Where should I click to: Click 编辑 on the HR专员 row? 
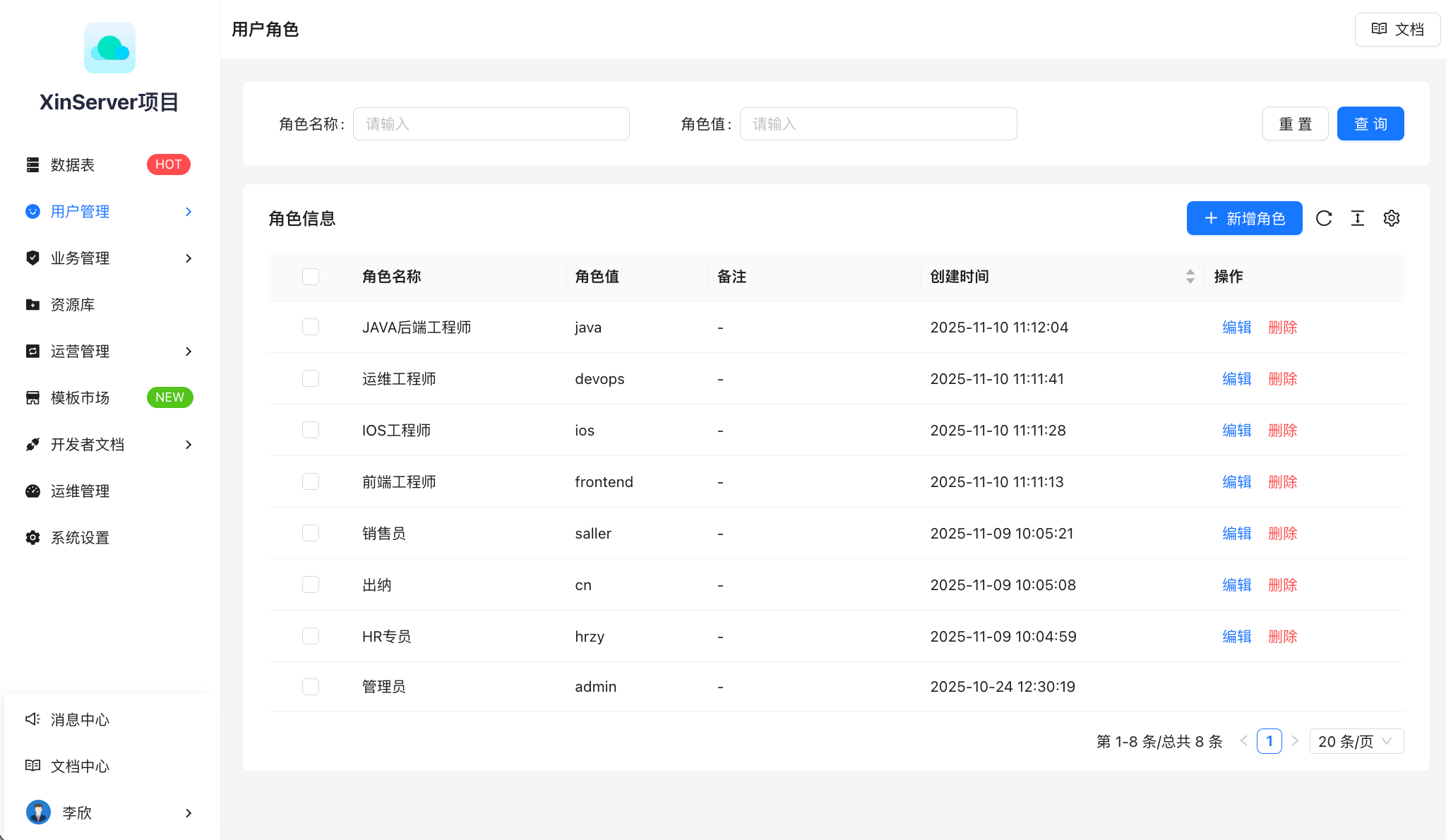coord(1236,636)
